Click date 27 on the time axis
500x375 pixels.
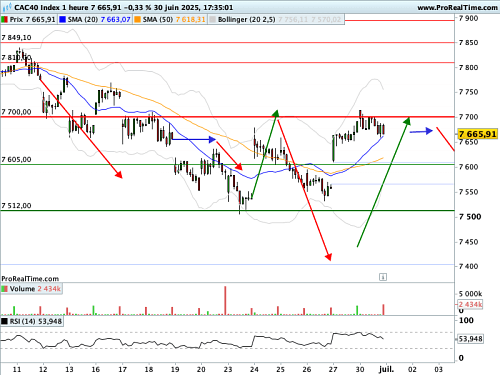click(x=333, y=369)
